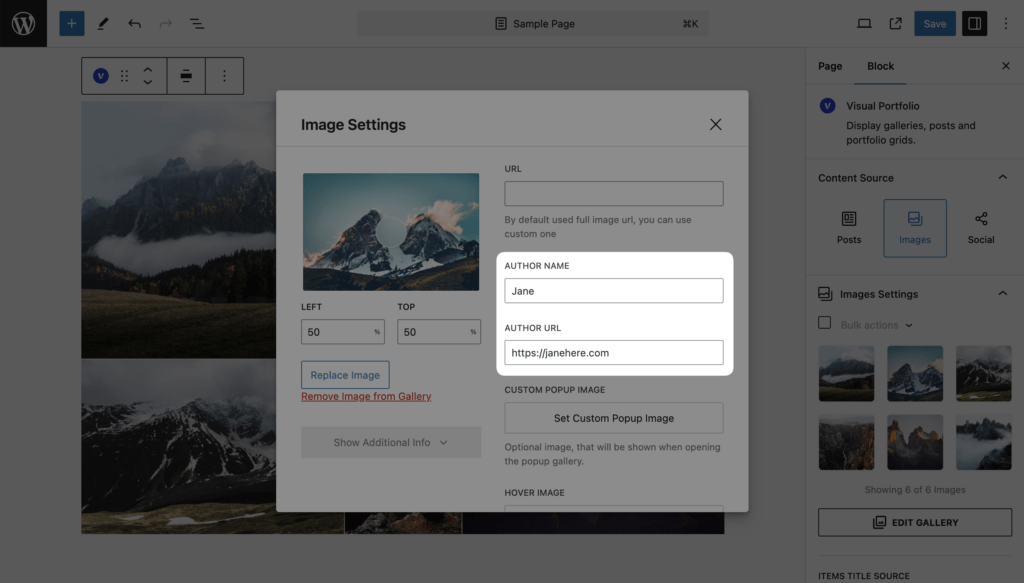Undo the last change

click(135, 24)
